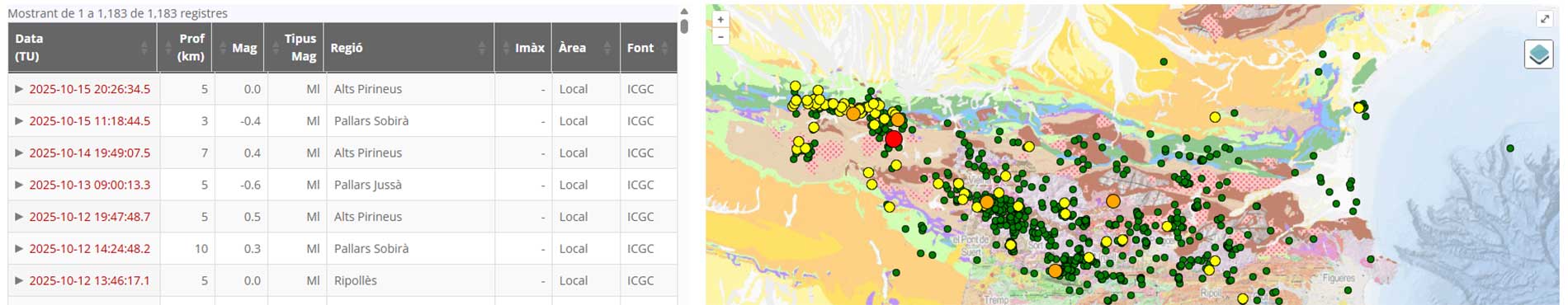Click the magnitude 0.4 cell

(241, 152)
